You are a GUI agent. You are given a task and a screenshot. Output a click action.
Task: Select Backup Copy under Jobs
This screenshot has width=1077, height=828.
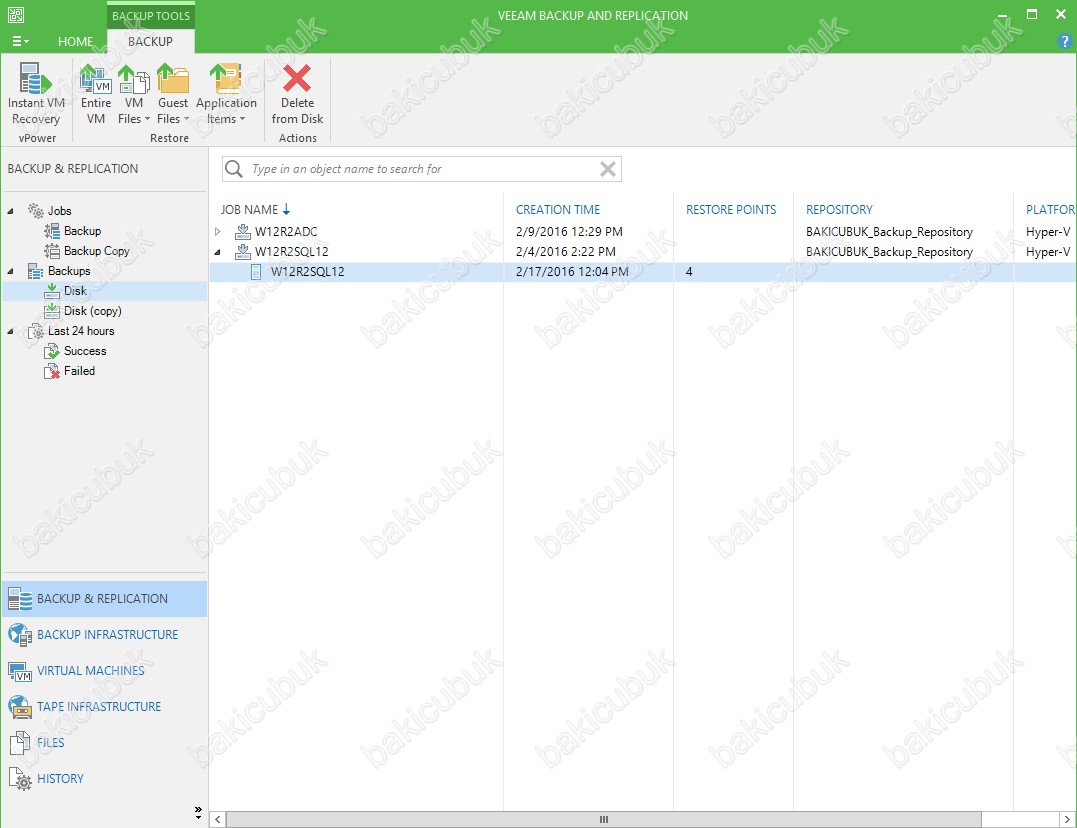point(97,251)
